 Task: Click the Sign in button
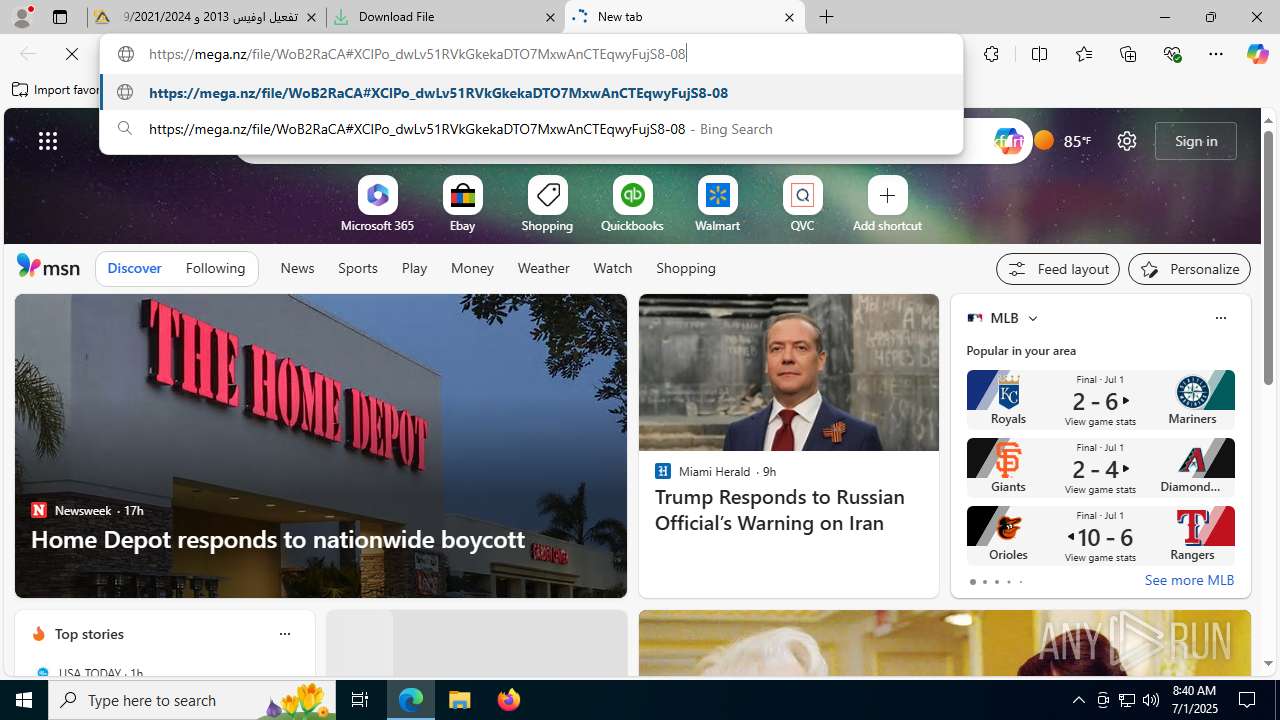coord(1196,141)
